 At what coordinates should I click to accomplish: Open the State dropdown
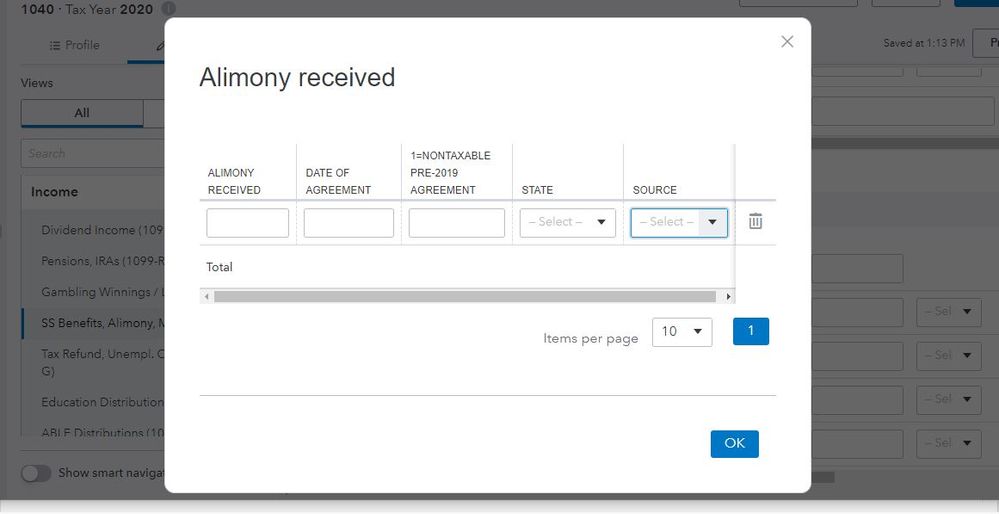pyautogui.click(x=567, y=222)
